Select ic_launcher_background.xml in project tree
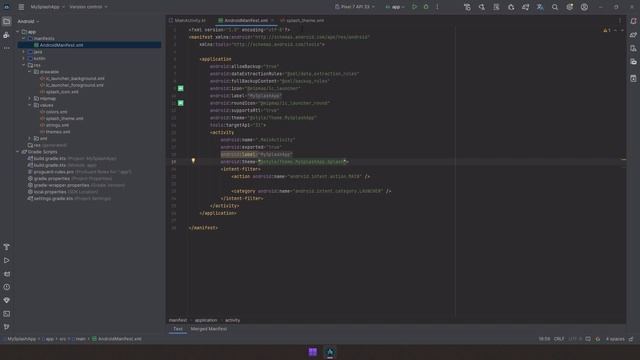 coord(72,78)
